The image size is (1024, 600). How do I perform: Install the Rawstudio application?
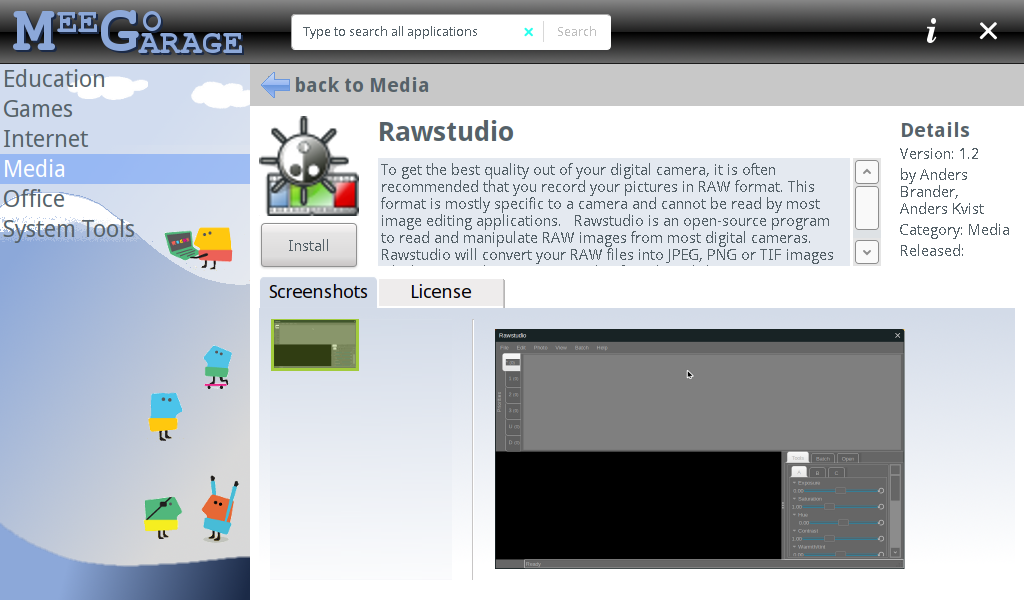308,245
